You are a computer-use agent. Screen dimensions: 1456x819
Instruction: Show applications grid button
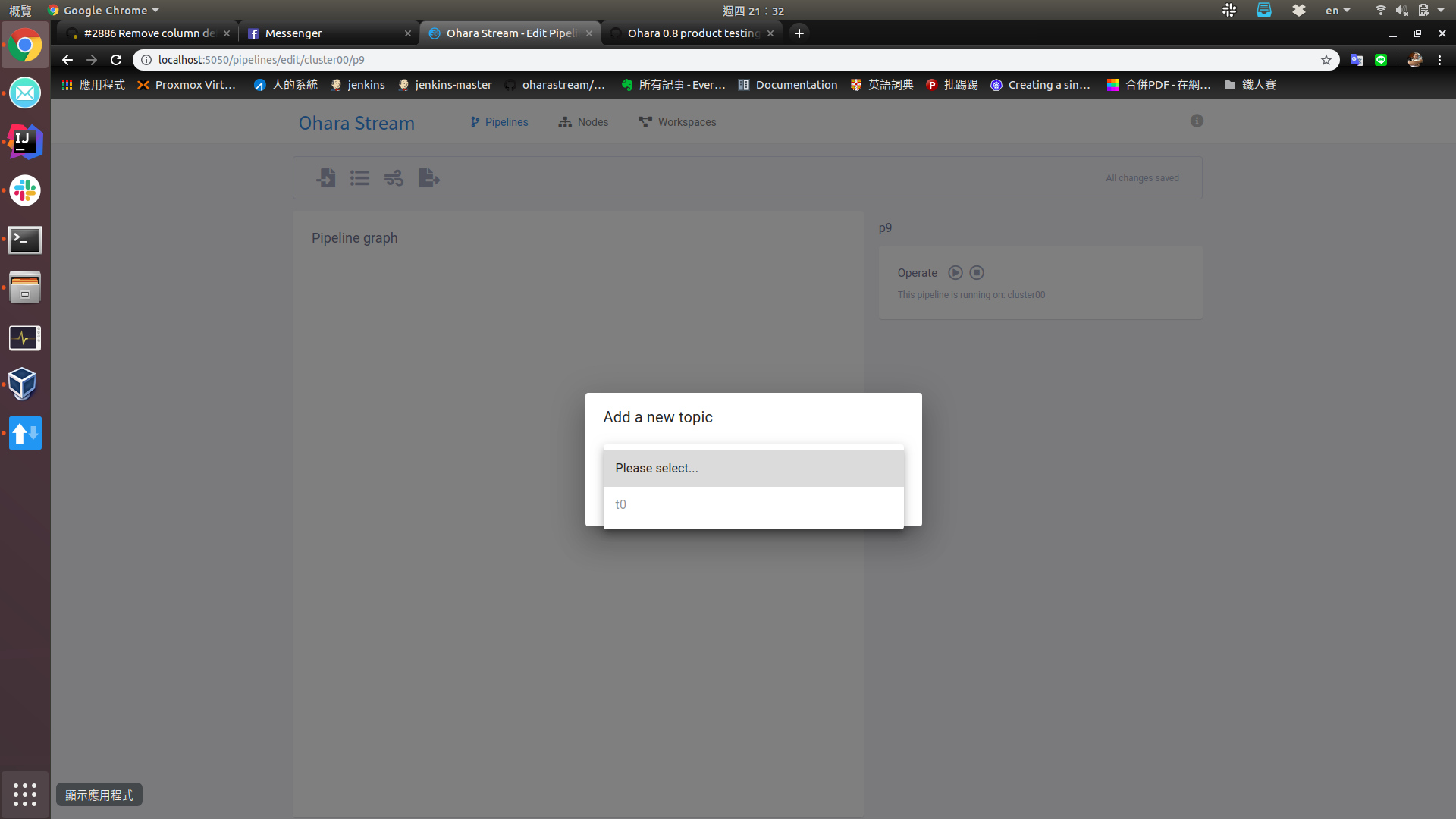25,795
